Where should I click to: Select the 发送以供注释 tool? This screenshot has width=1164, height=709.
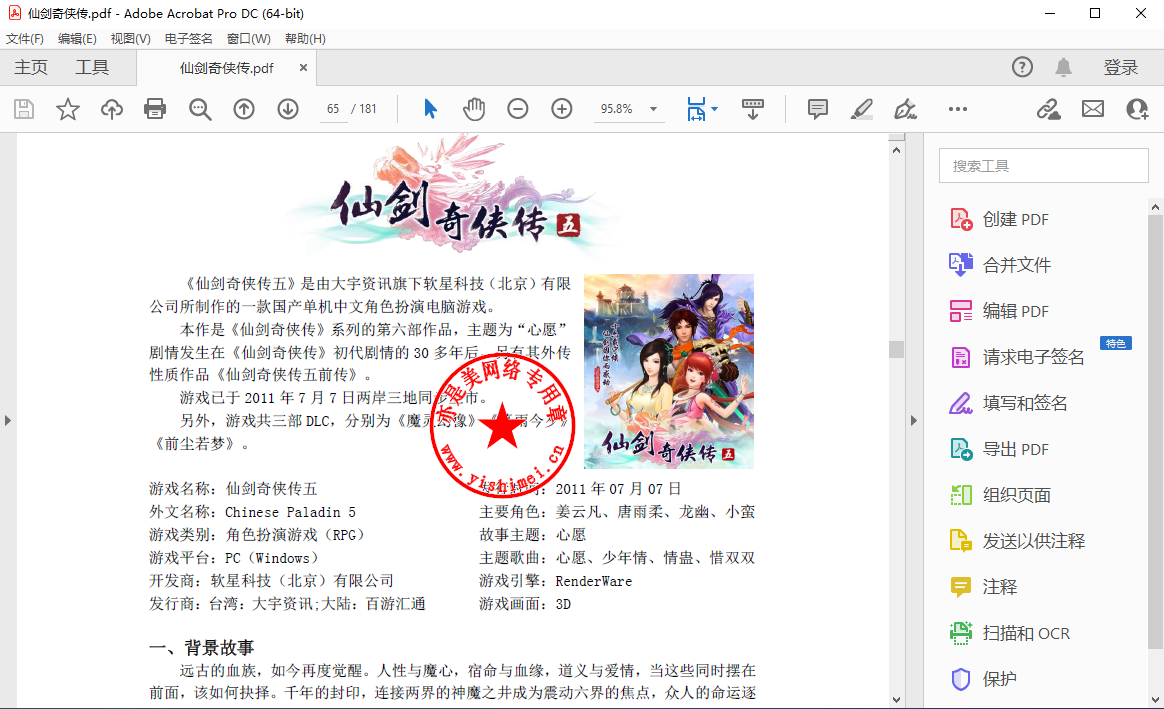click(1017, 541)
